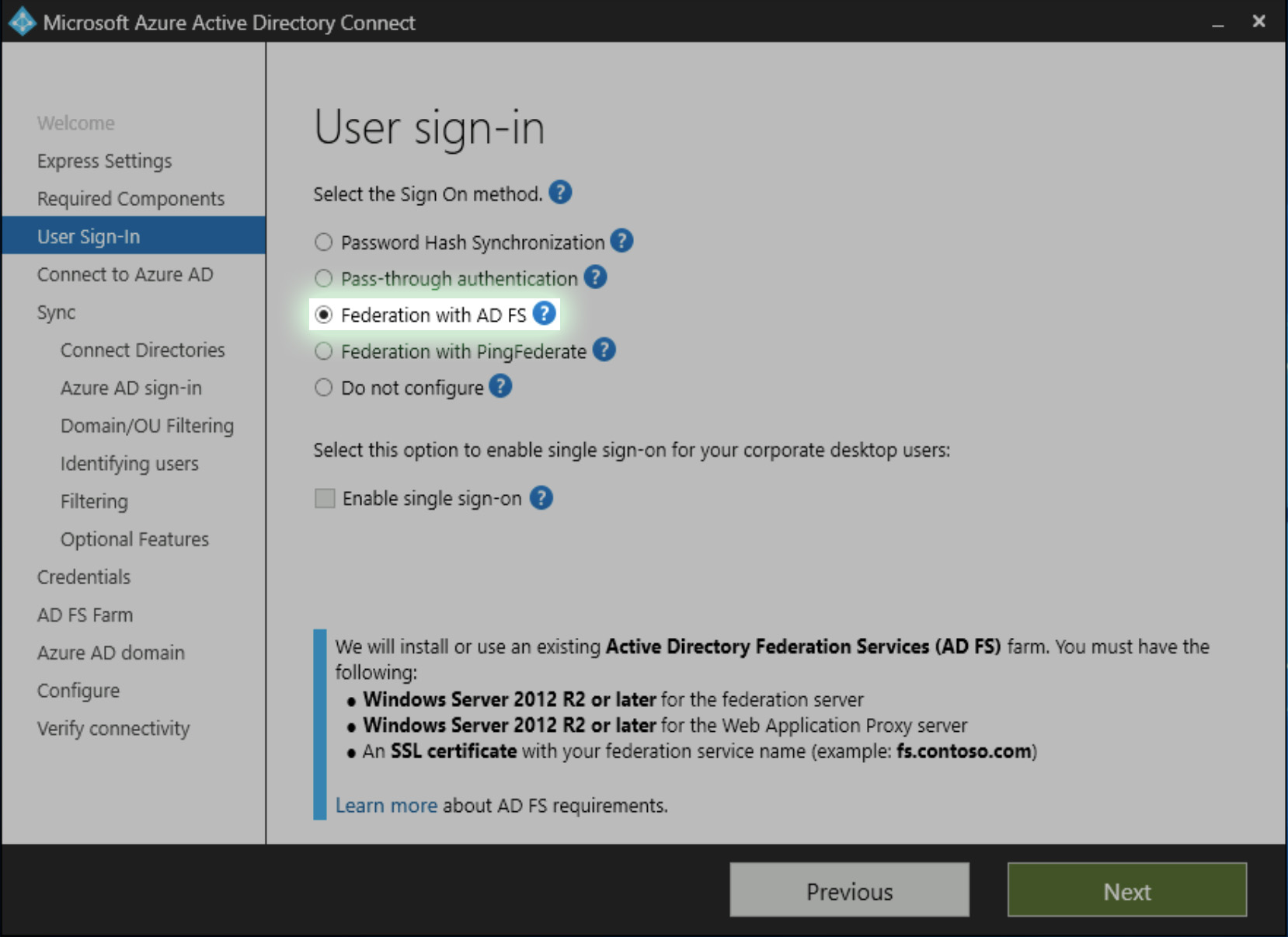Screen dimensions: 1288x937
Task: Select the Do not configure option
Action: coord(323,387)
